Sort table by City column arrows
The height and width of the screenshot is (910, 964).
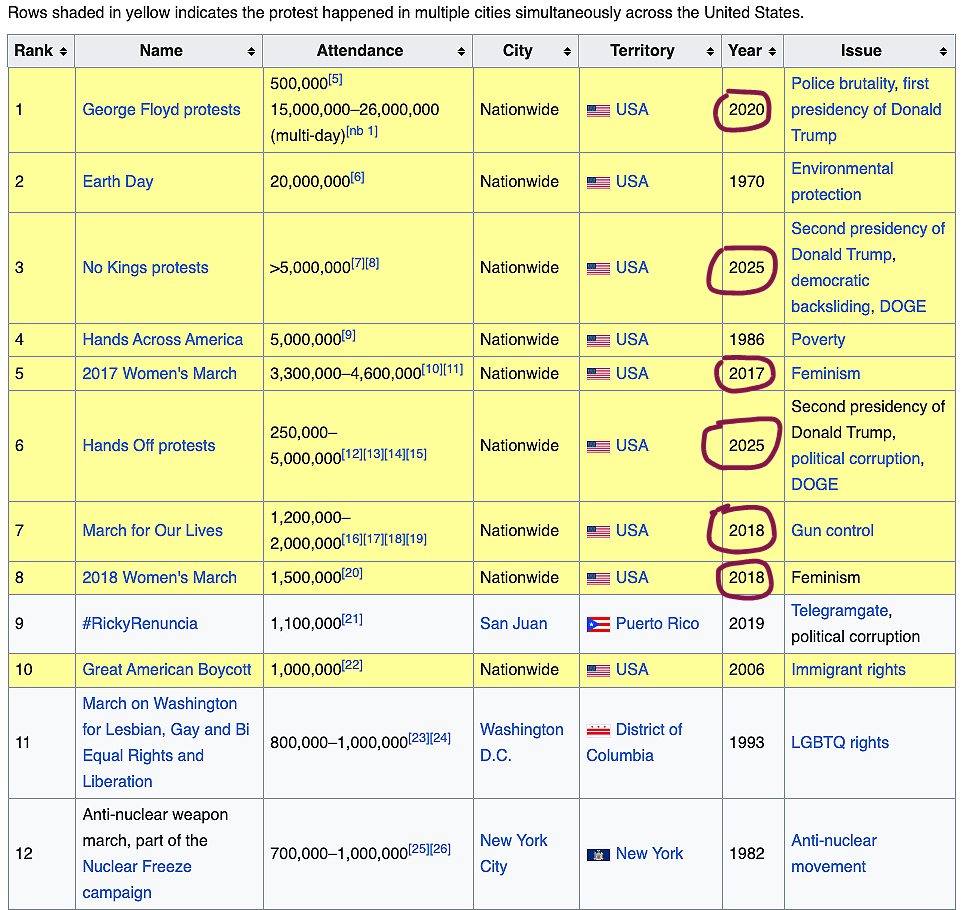(x=567, y=52)
